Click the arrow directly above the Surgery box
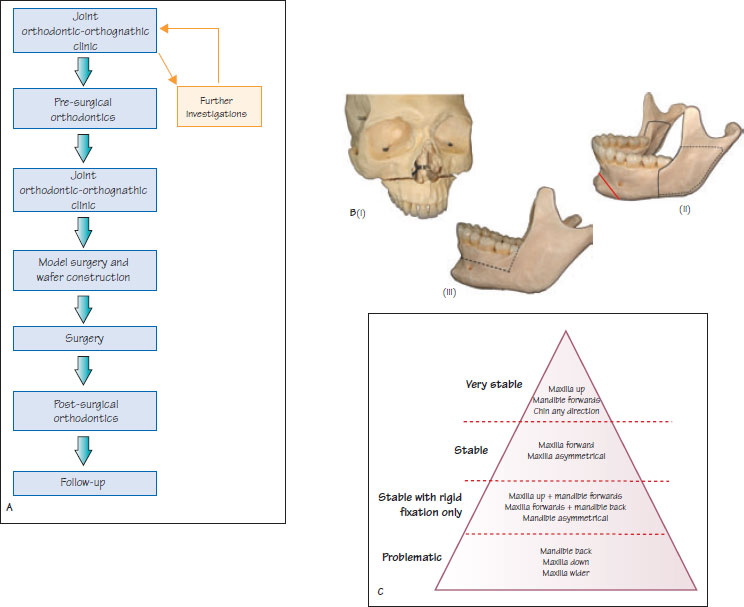 (x=85, y=306)
